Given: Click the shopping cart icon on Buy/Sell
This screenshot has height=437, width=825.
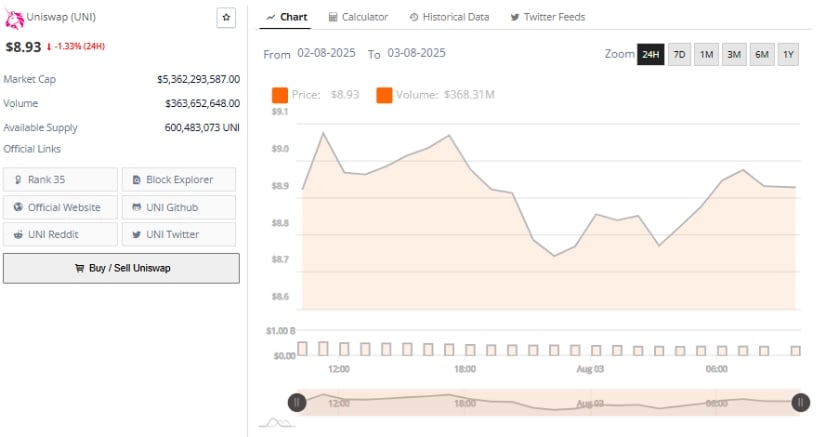Looking at the screenshot, I should pos(79,268).
